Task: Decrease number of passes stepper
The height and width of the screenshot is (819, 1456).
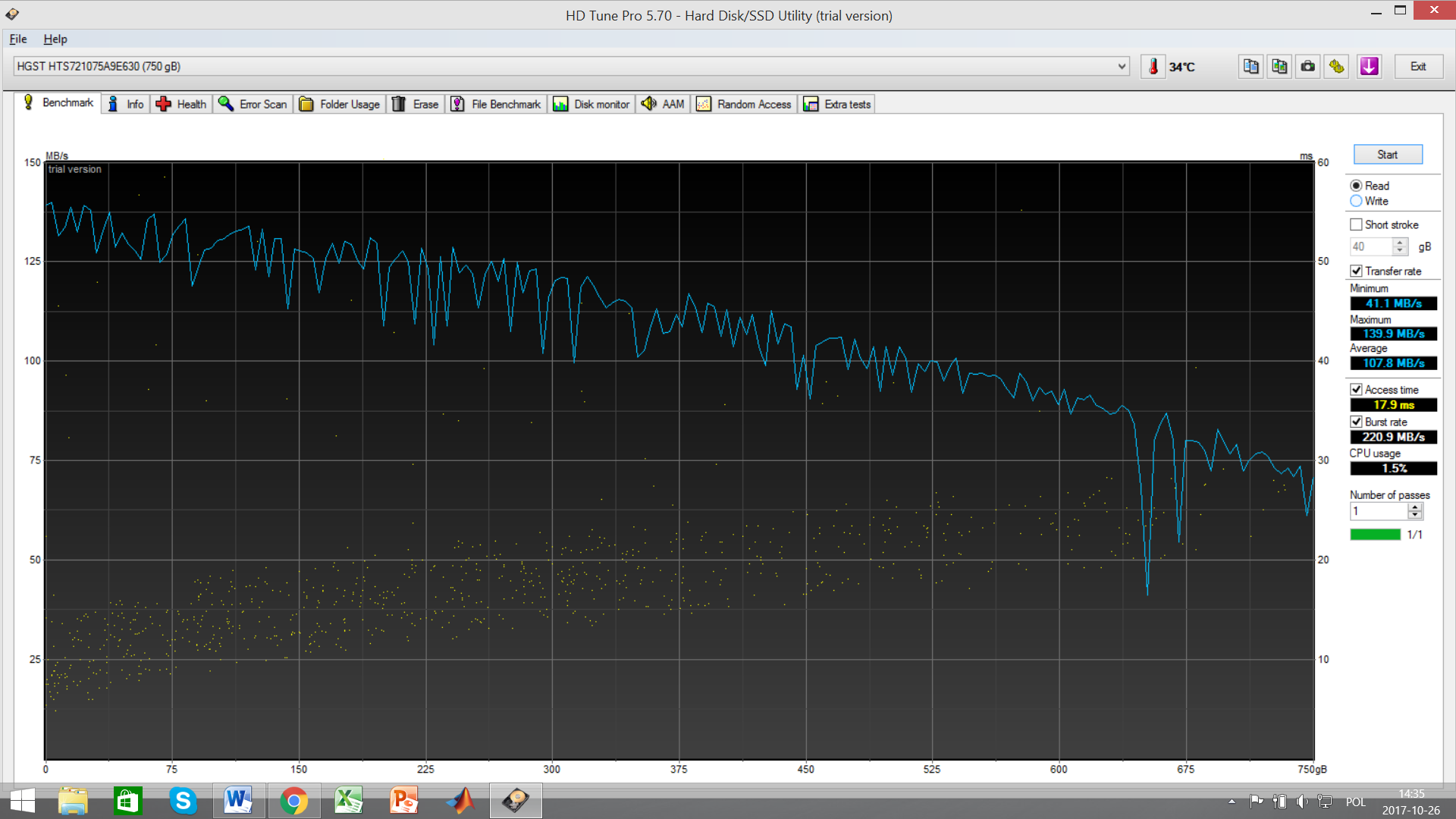Action: tap(1415, 516)
